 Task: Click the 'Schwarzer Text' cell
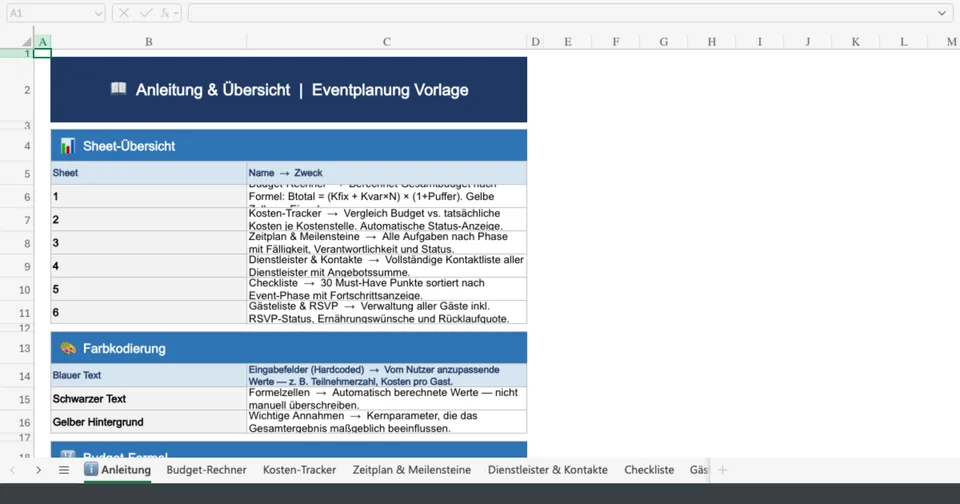point(149,399)
